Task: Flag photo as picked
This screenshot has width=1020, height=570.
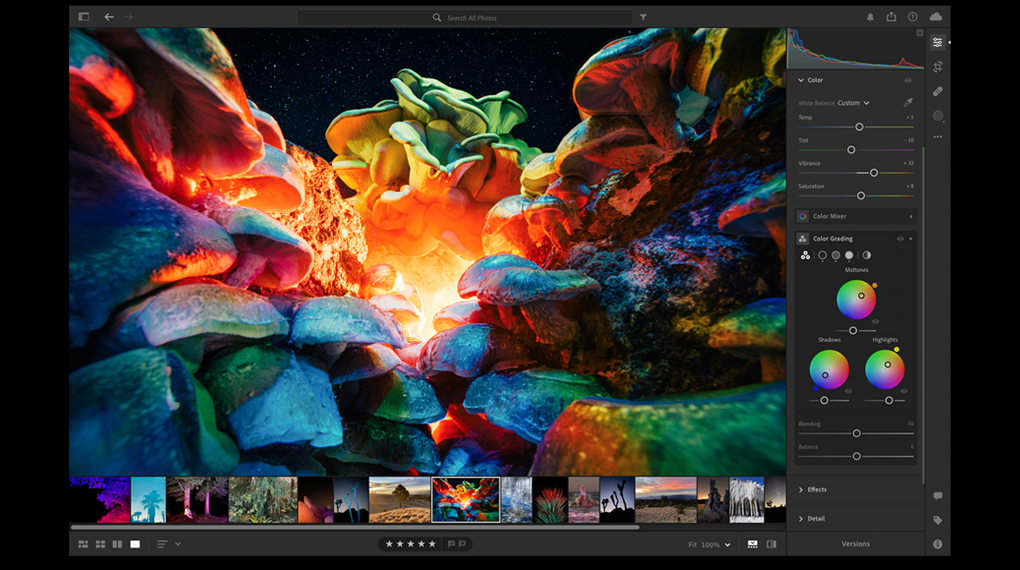Action: 451,544
